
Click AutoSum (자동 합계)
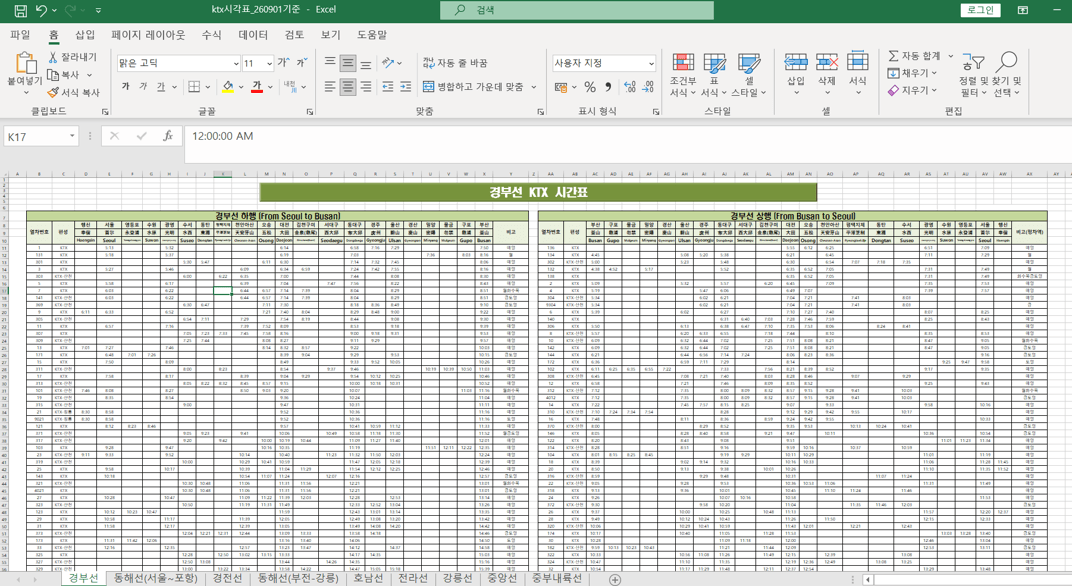[x=915, y=56]
